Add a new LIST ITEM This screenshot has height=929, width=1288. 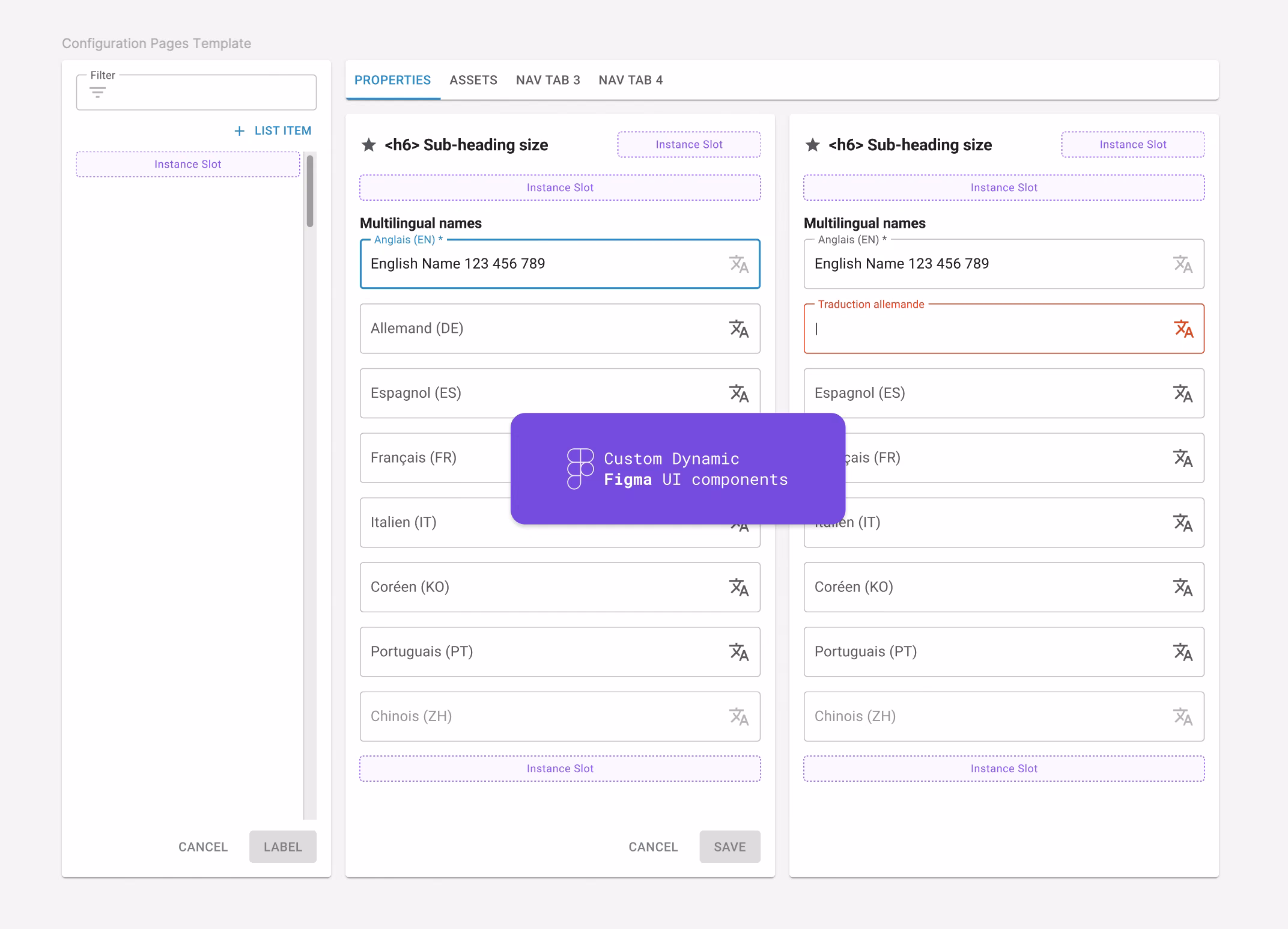pos(273,131)
